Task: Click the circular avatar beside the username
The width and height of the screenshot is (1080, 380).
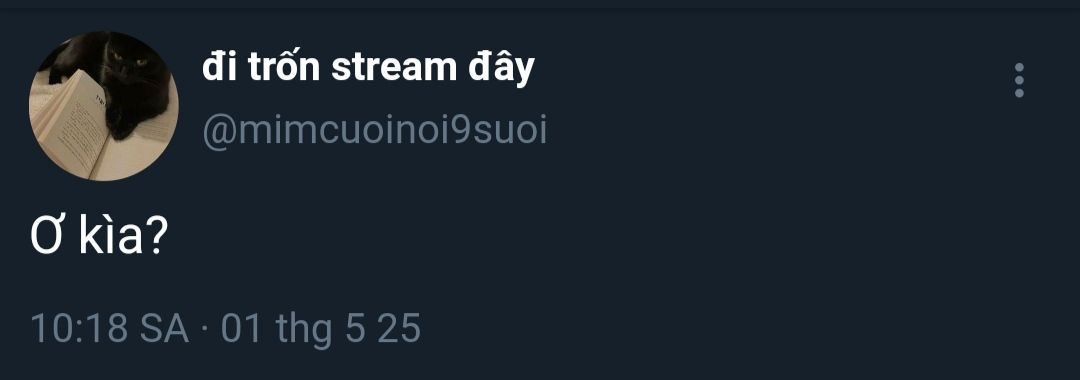Action: click(x=103, y=105)
